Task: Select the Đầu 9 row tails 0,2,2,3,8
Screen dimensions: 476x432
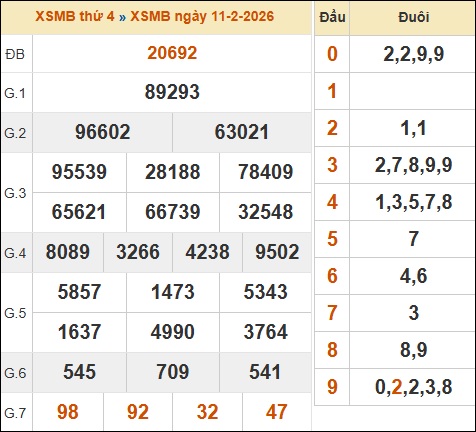Action: [414, 387]
